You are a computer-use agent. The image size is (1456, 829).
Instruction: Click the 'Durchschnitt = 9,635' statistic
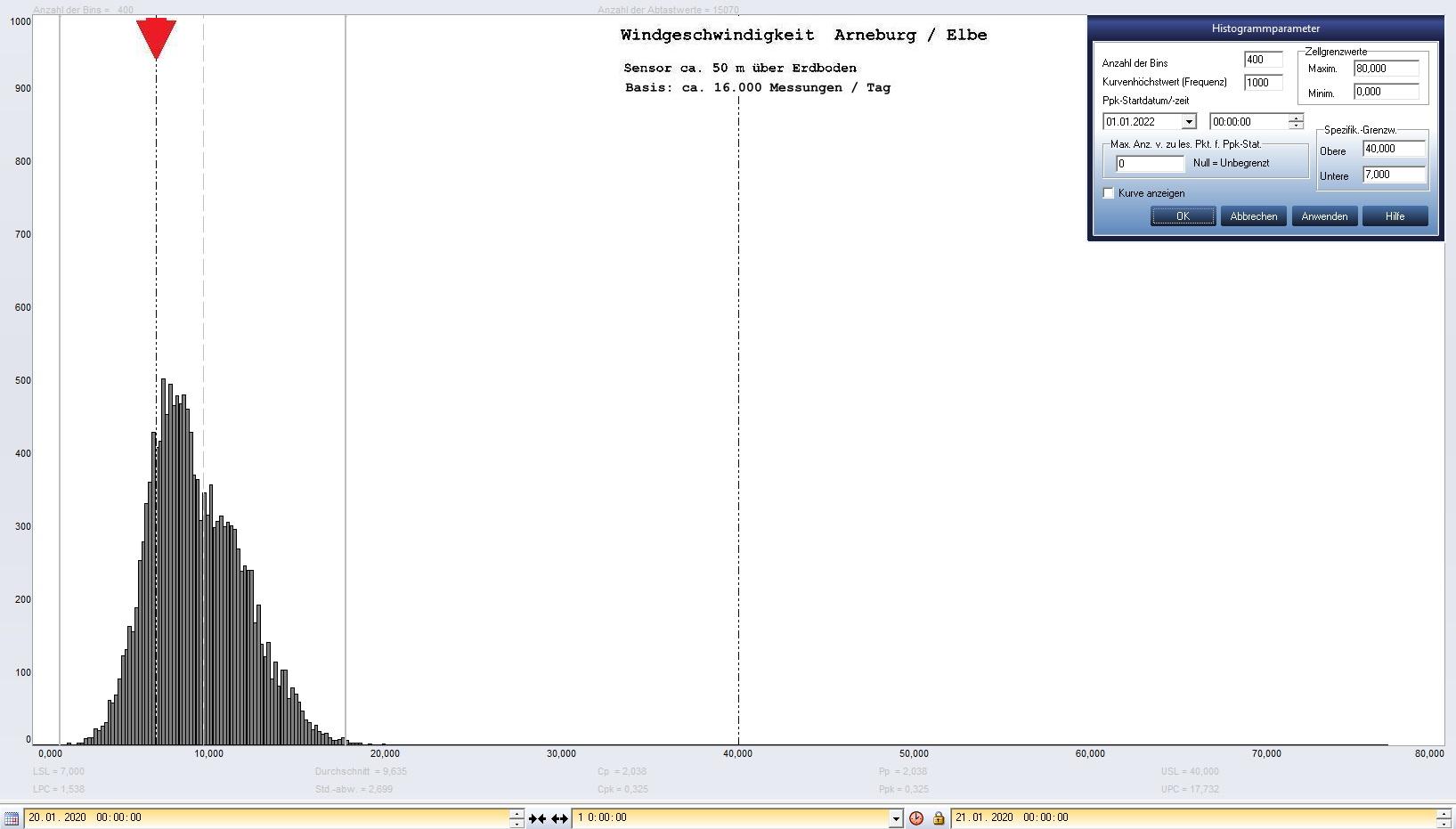click(x=361, y=772)
